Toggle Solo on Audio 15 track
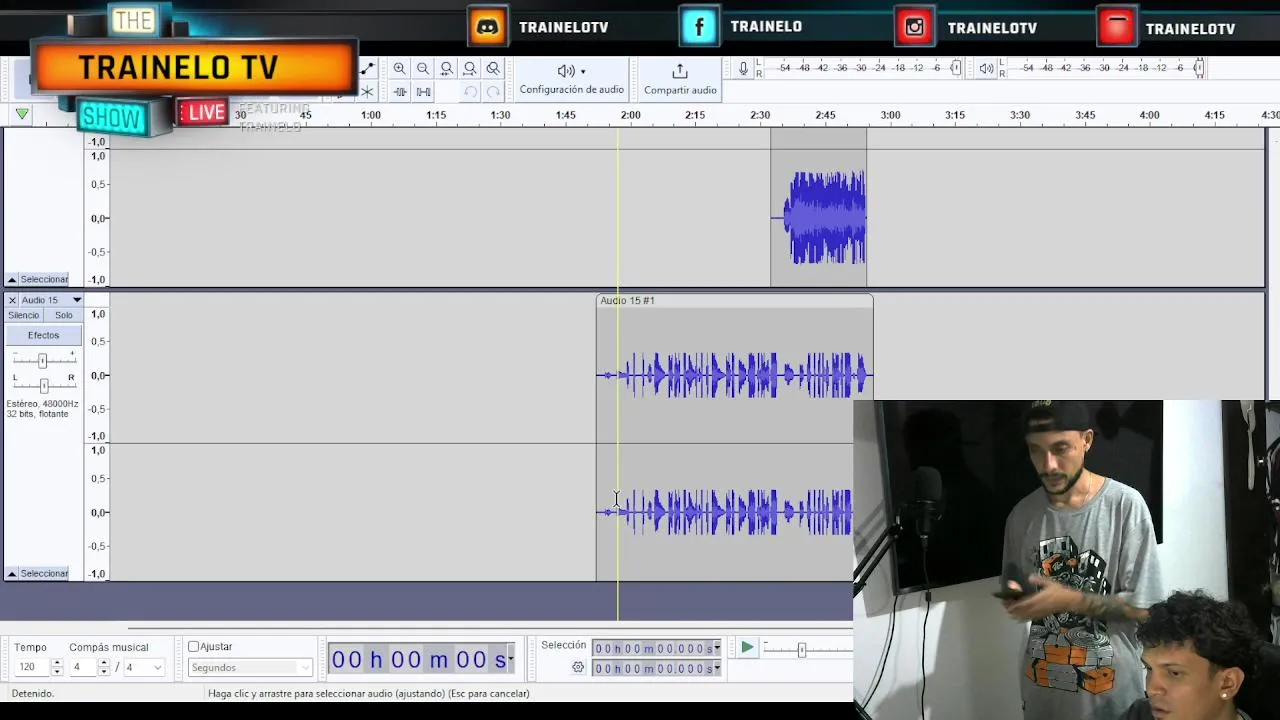Image resolution: width=1280 pixels, height=720 pixels. [x=64, y=315]
